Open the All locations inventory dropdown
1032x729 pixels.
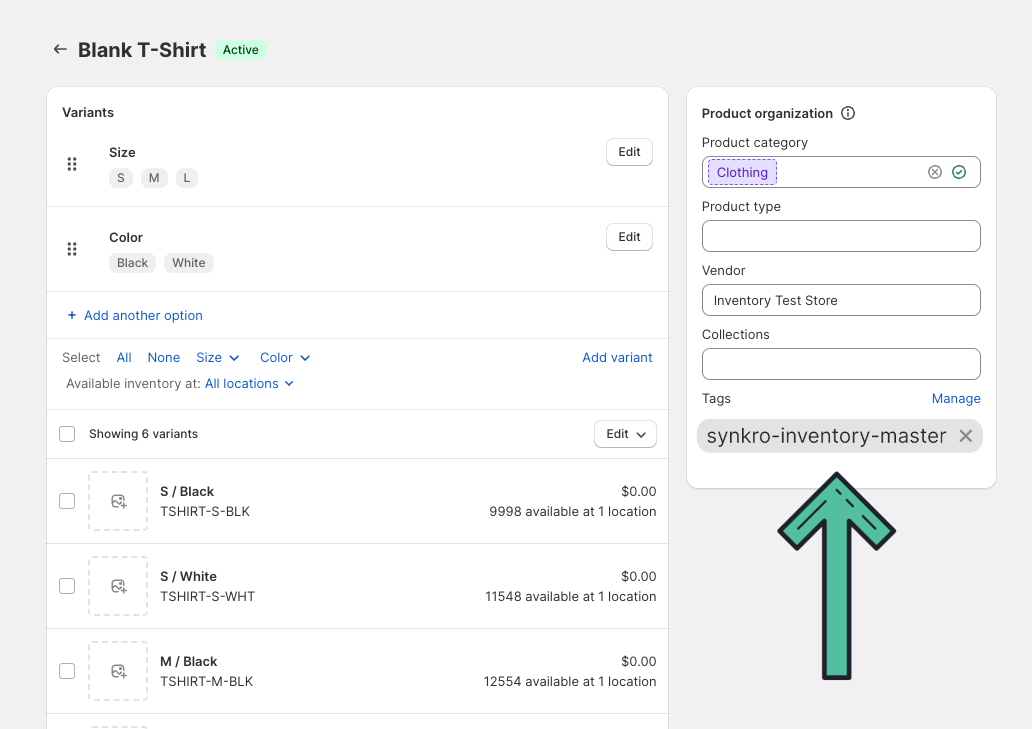click(x=248, y=383)
